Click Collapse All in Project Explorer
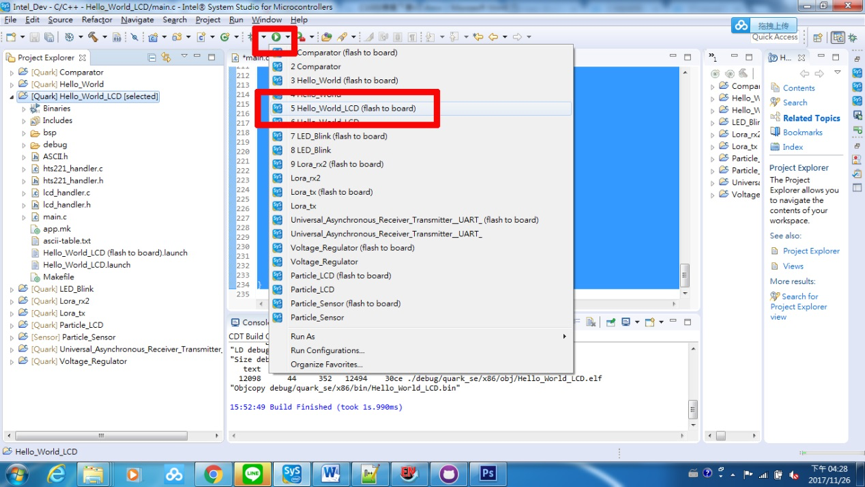The width and height of the screenshot is (865, 487). [152, 57]
